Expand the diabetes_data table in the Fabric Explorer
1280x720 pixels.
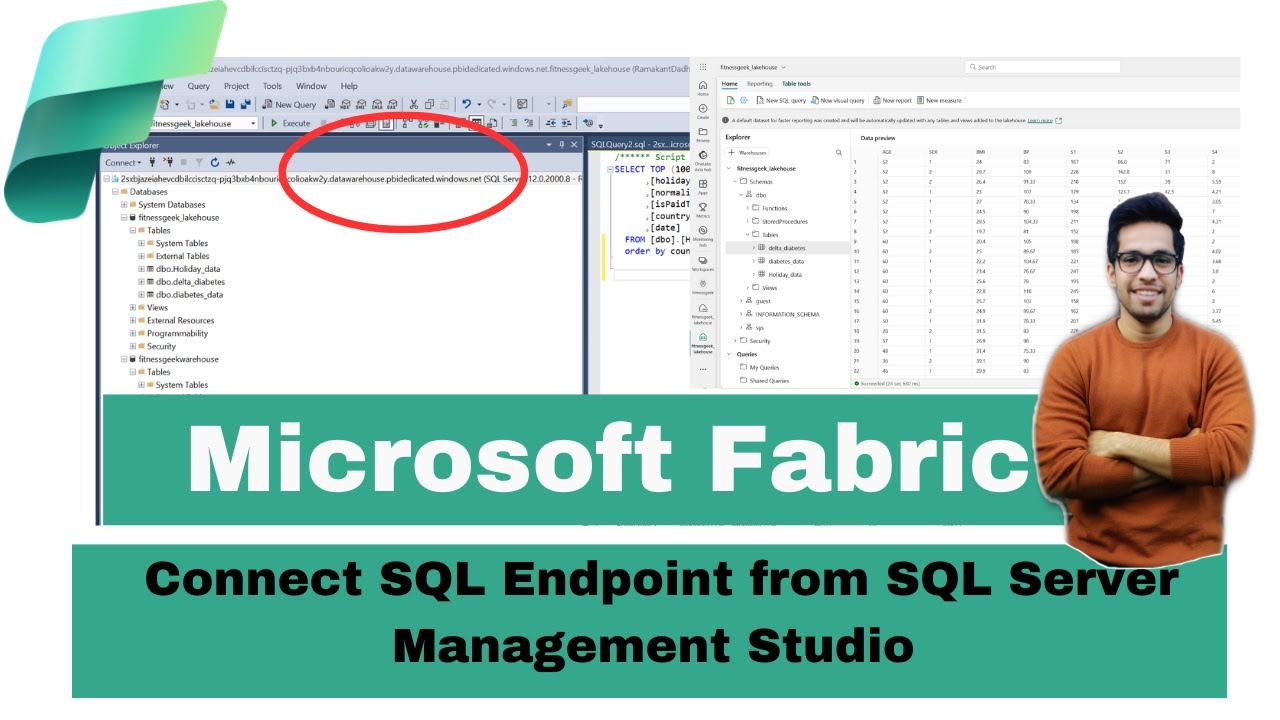point(754,261)
